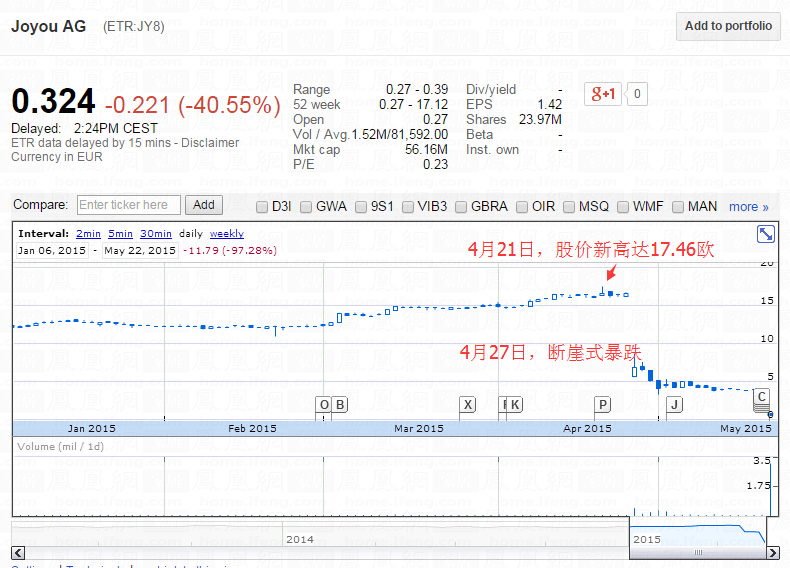The height and width of the screenshot is (568, 790).
Task: Open news marker B on the chart
Action: pos(340,405)
